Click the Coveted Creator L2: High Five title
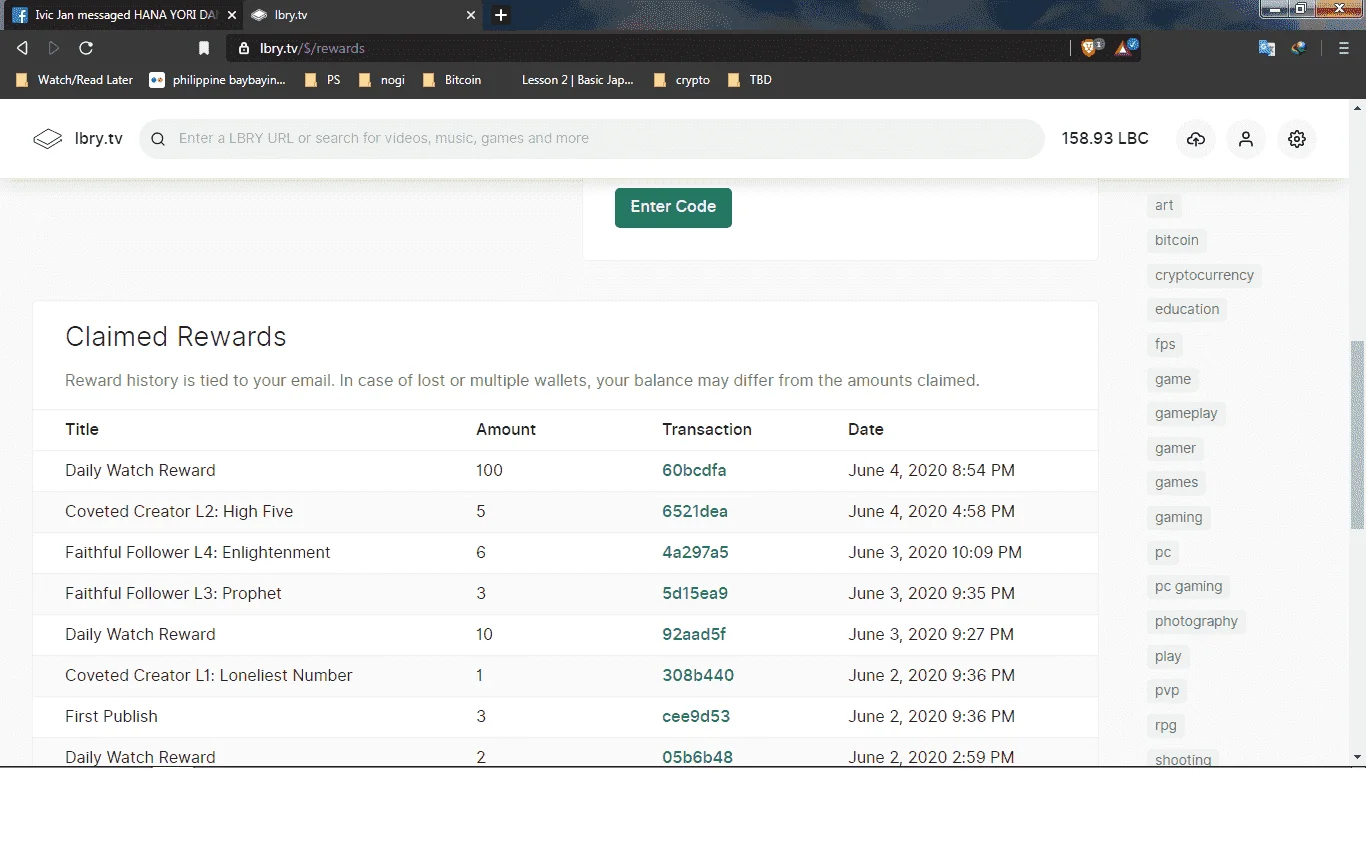The height and width of the screenshot is (850, 1366). pos(179,511)
